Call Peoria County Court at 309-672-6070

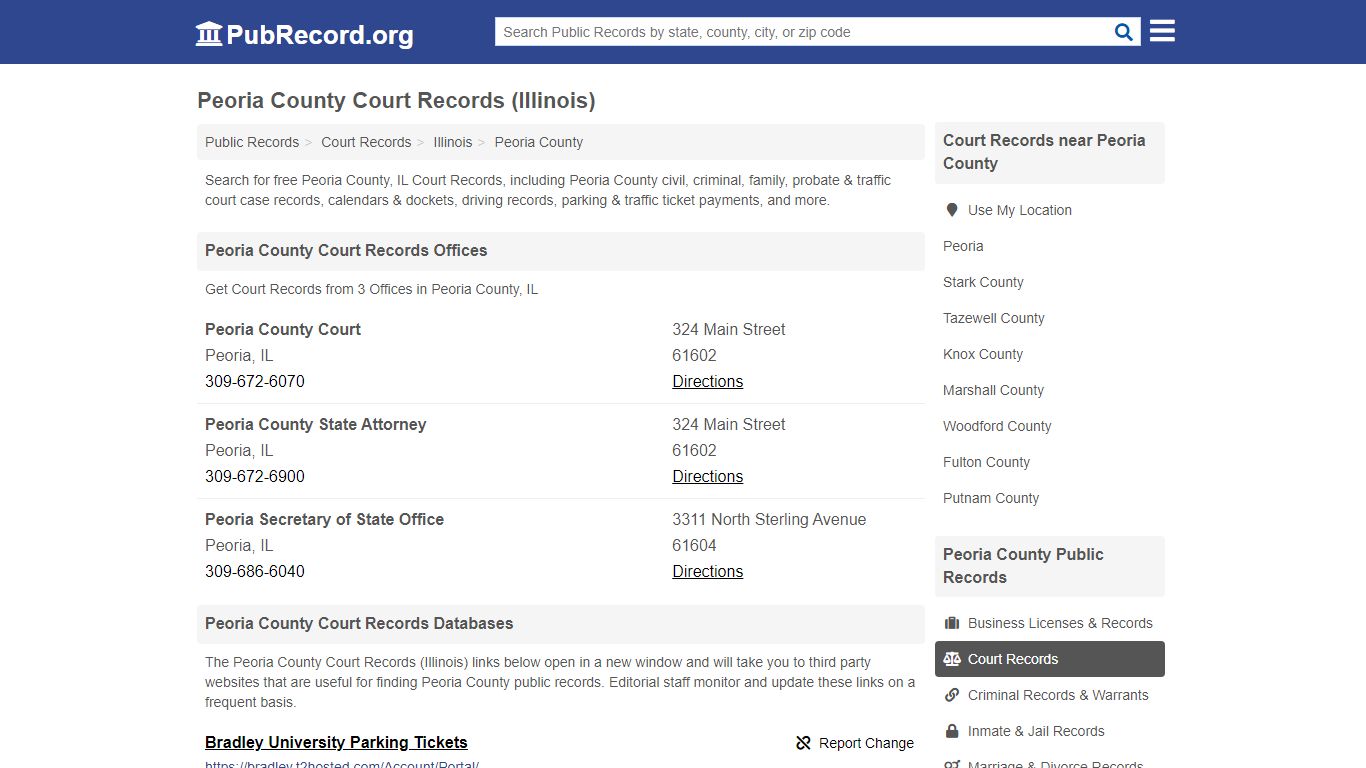[x=255, y=381]
